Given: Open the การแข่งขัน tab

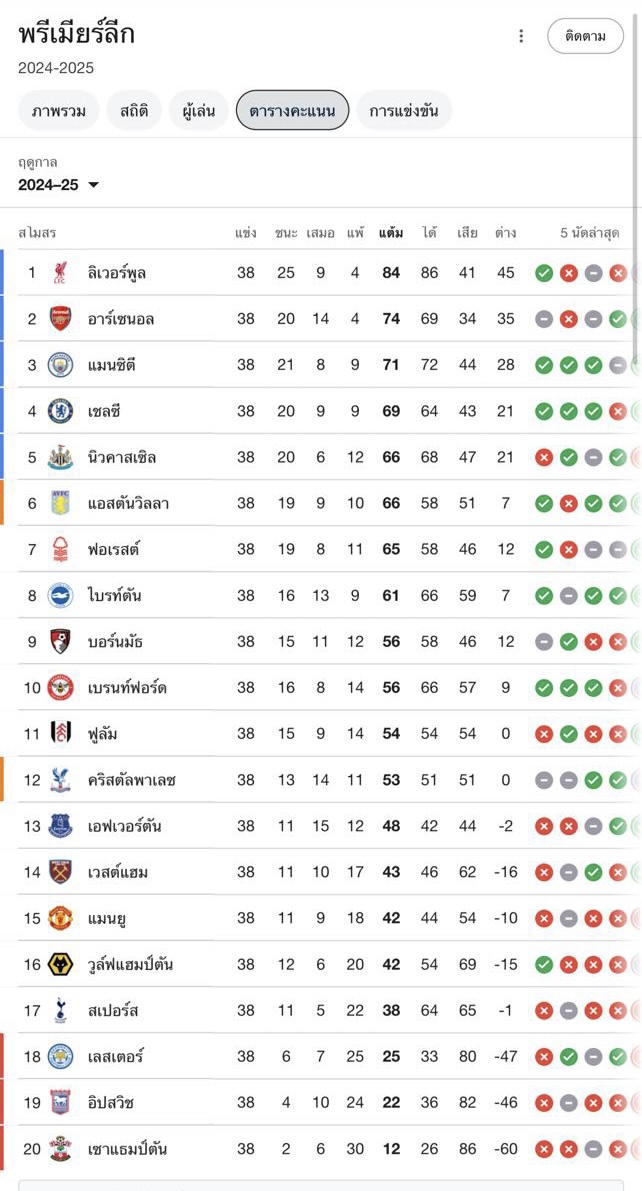Looking at the screenshot, I should [x=404, y=112].
